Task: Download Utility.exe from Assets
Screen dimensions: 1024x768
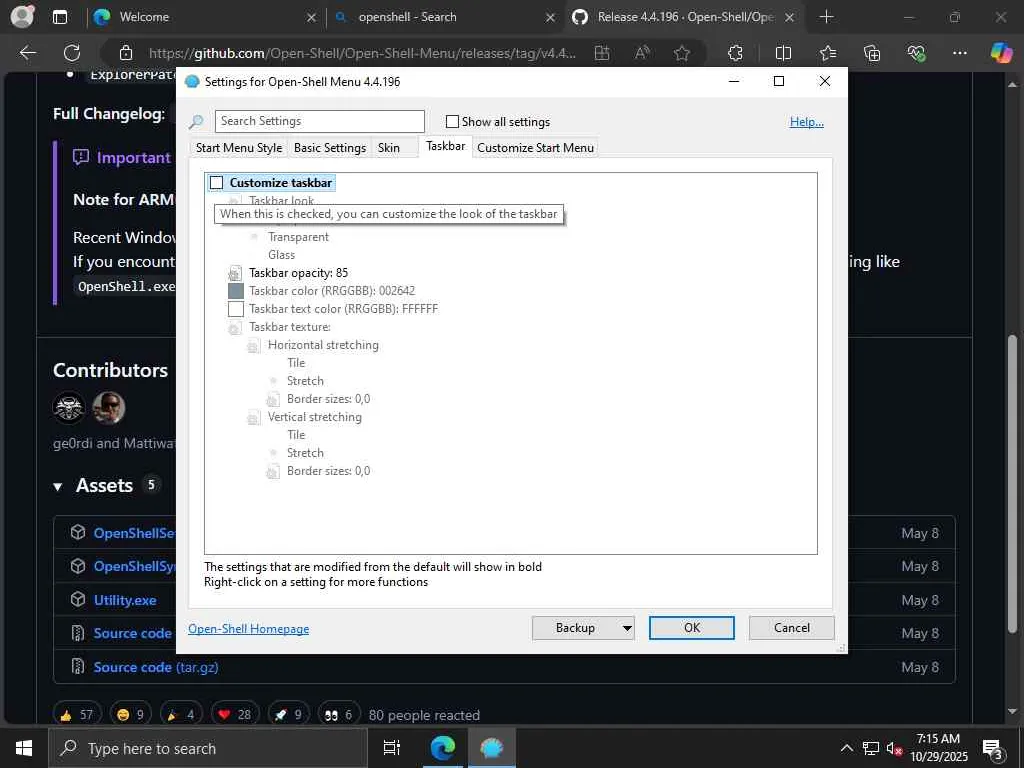Action: point(125,600)
